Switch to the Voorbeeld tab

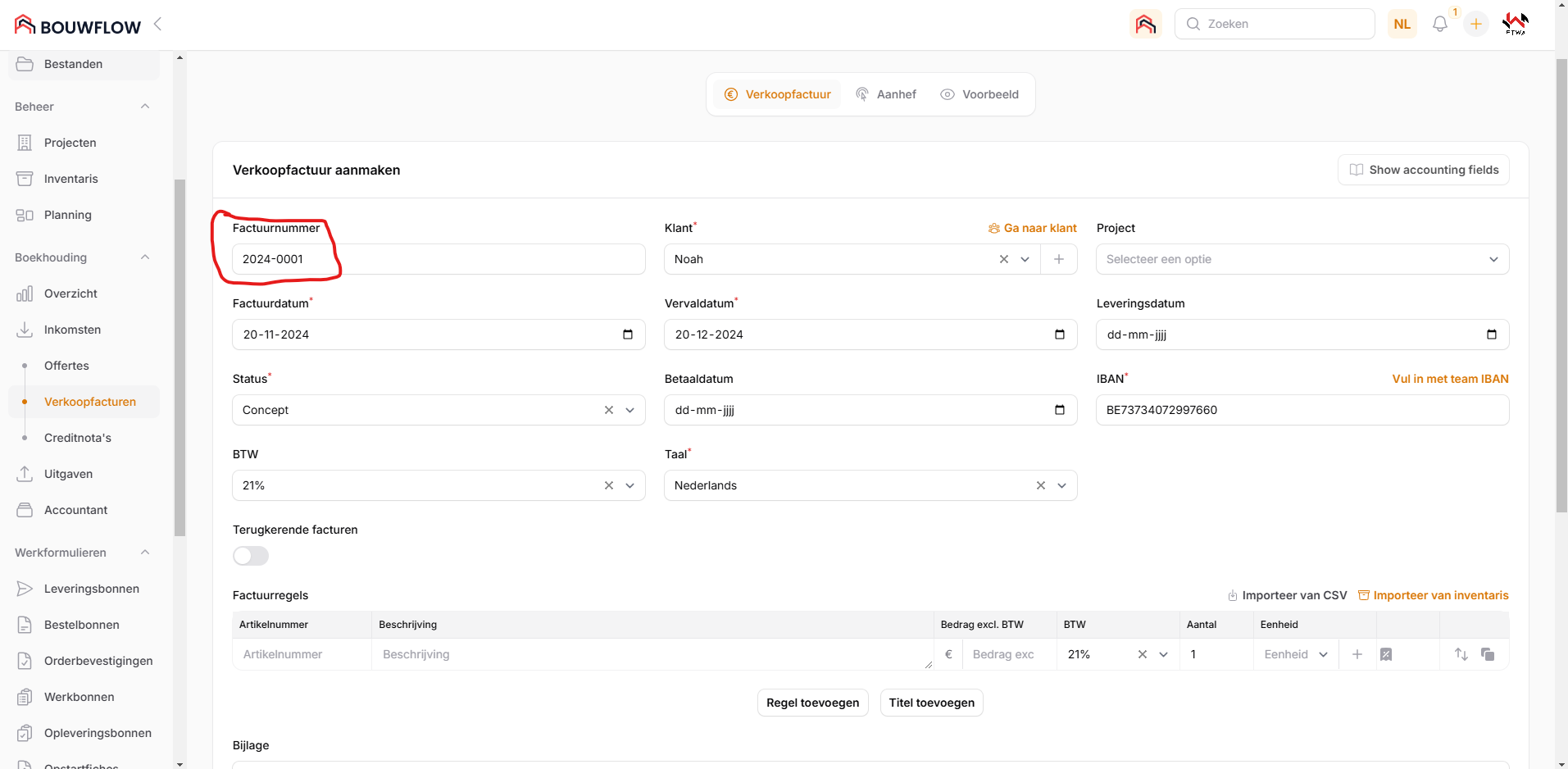tap(979, 94)
